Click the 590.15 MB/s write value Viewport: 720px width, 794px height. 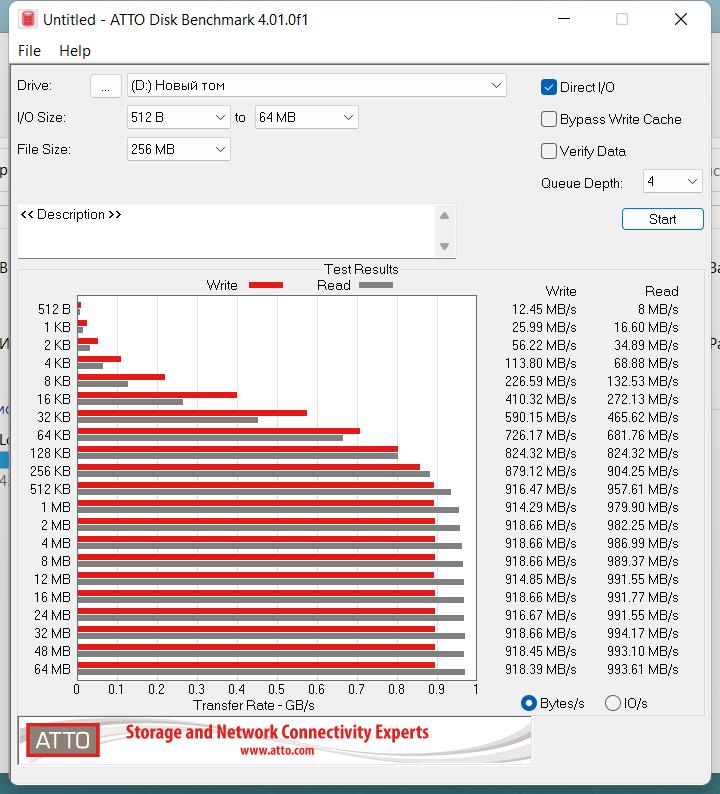point(541,417)
